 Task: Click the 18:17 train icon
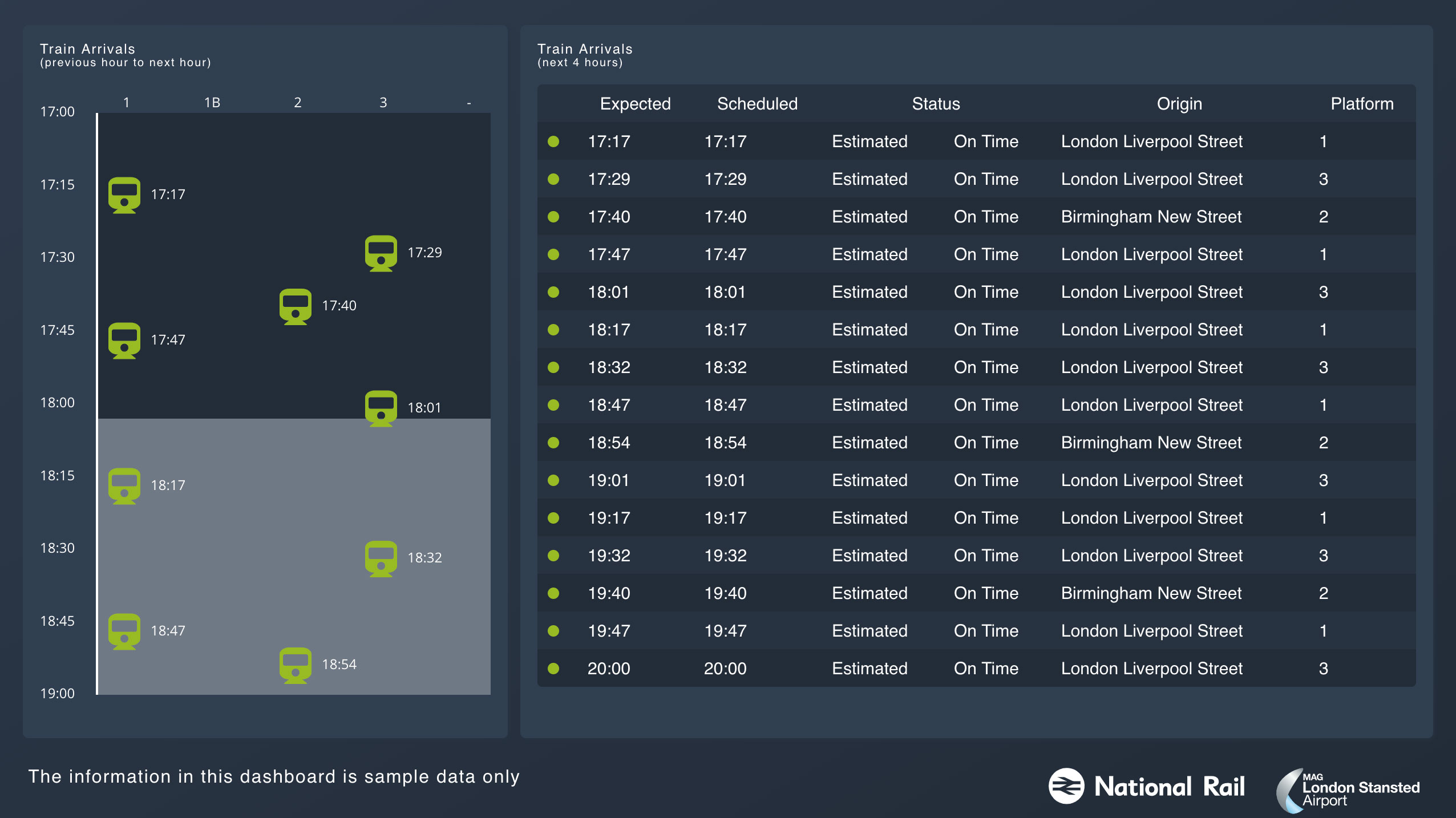coord(124,486)
